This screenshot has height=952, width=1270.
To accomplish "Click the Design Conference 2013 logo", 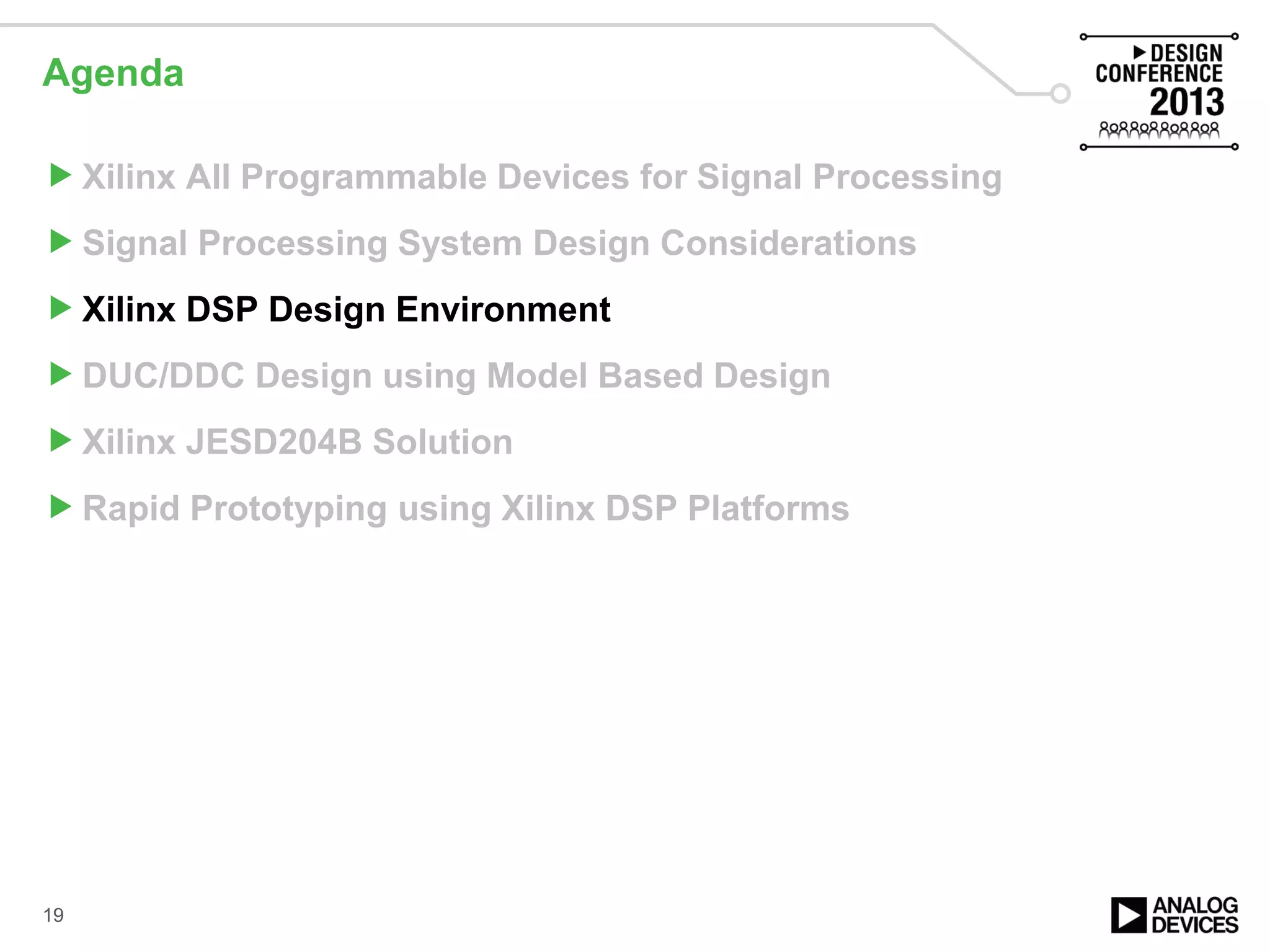I will pos(1159,92).
